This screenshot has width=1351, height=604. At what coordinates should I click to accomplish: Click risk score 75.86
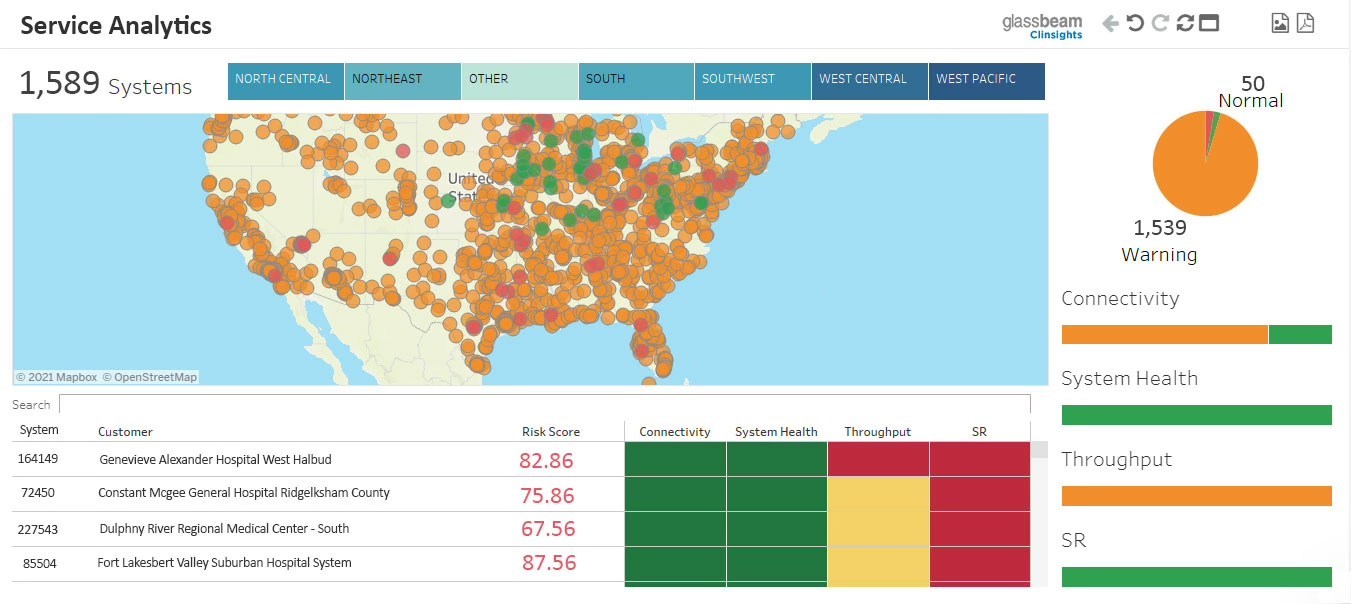(x=548, y=496)
